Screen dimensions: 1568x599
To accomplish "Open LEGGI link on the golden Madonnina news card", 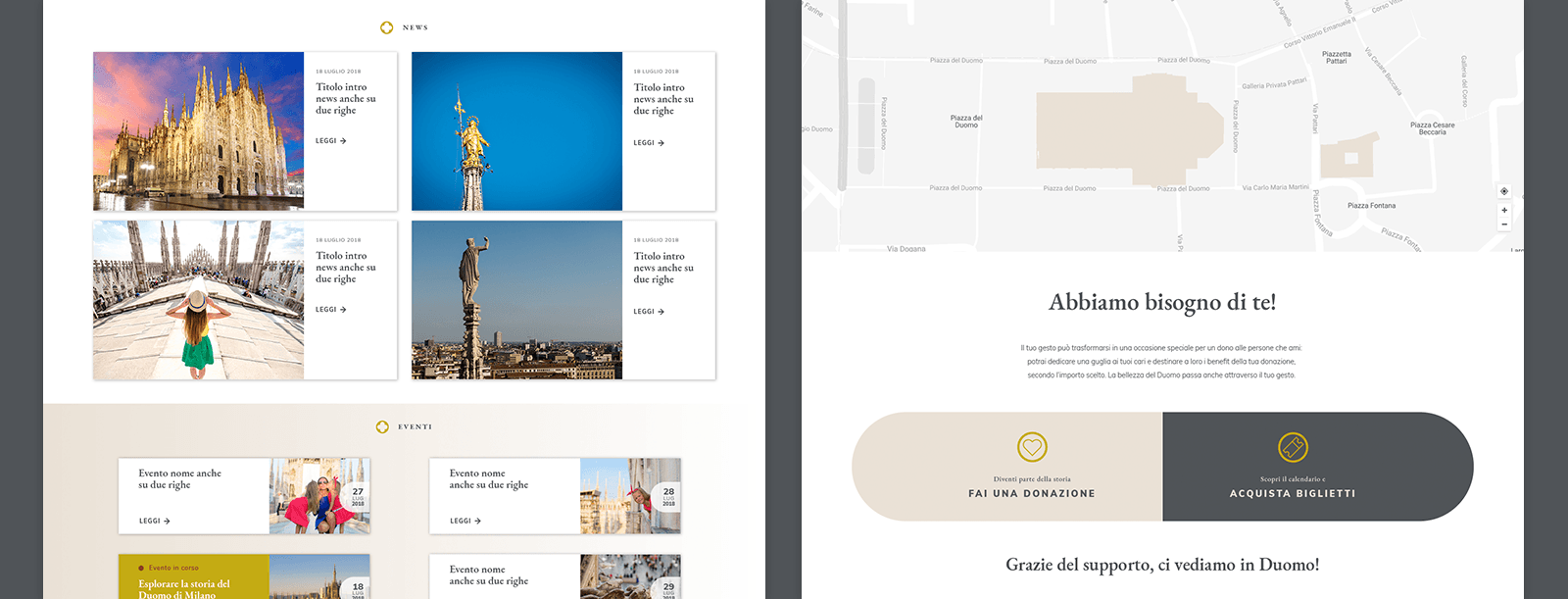I will (x=649, y=143).
